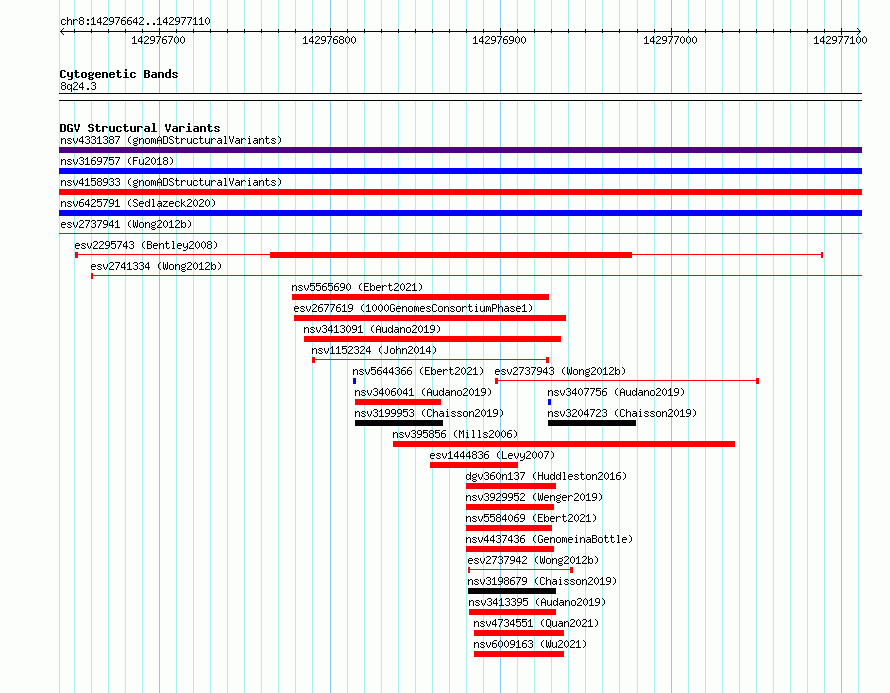This screenshot has width=890, height=693.
Task: Click the thin red line under nsv1152324
Action: coord(430,360)
